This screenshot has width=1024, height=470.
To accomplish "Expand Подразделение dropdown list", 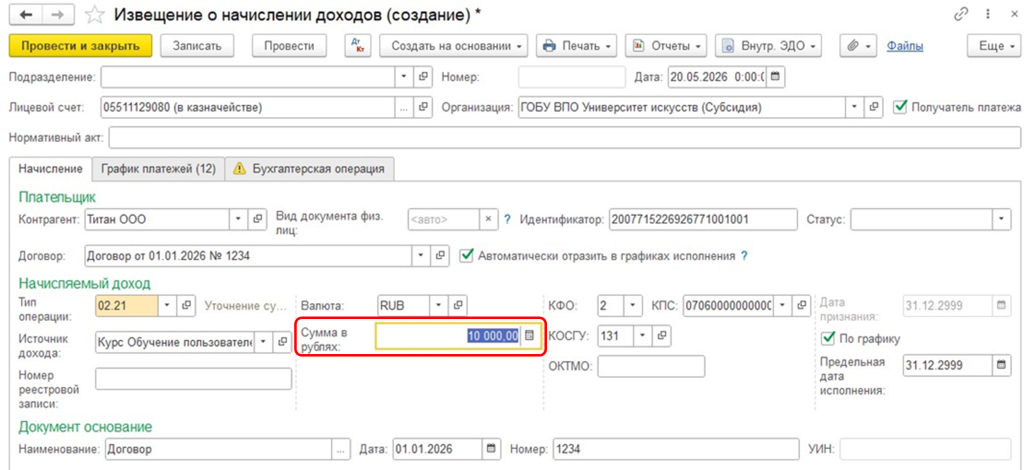I will click(x=404, y=76).
